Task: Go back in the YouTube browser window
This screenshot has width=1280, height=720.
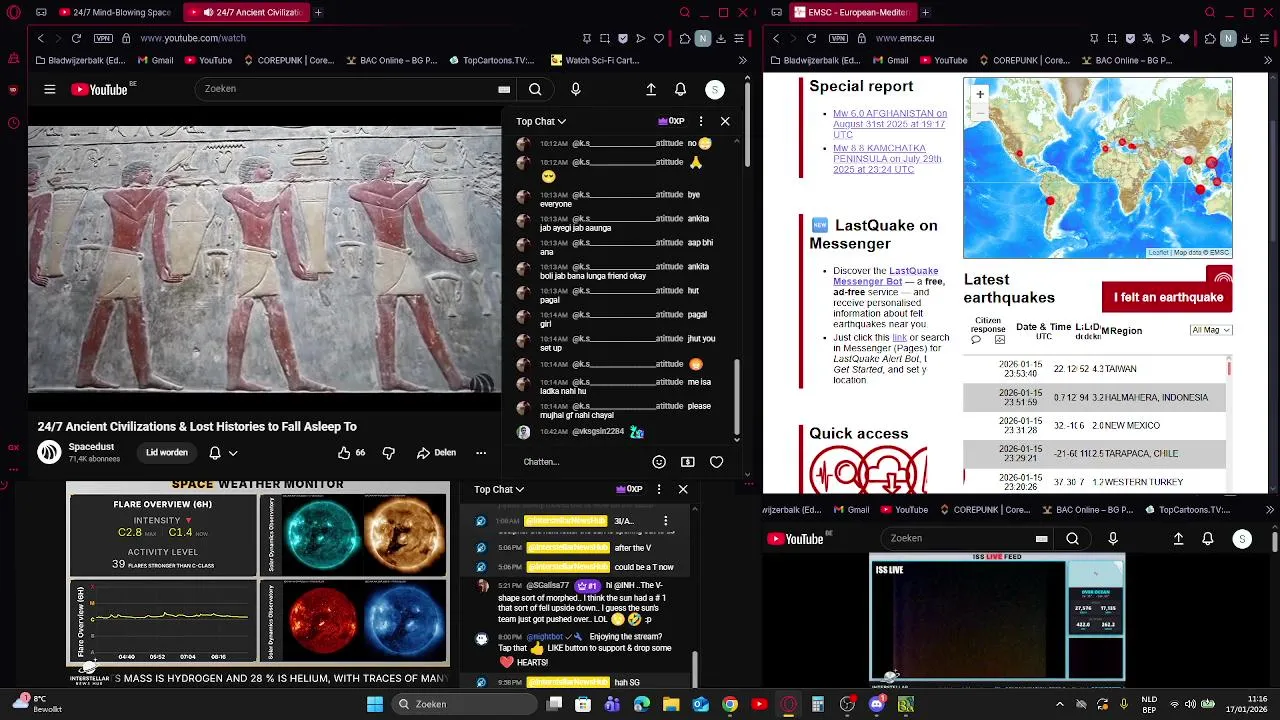Action: tap(40, 38)
